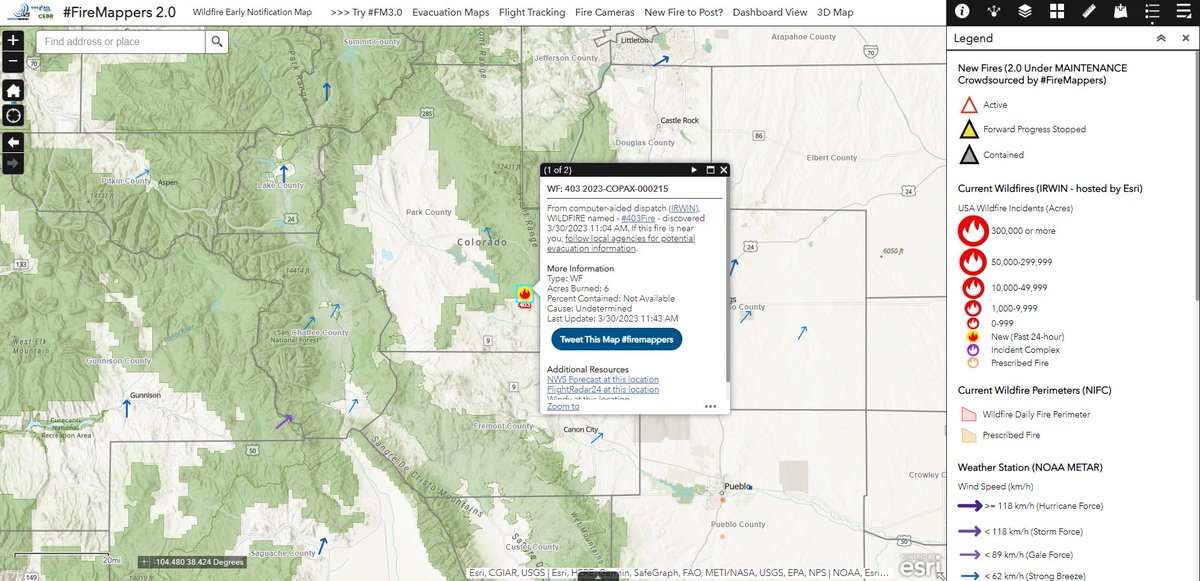Click the wildfire flame marker on map
The width and height of the screenshot is (1200, 581).
tap(525, 294)
